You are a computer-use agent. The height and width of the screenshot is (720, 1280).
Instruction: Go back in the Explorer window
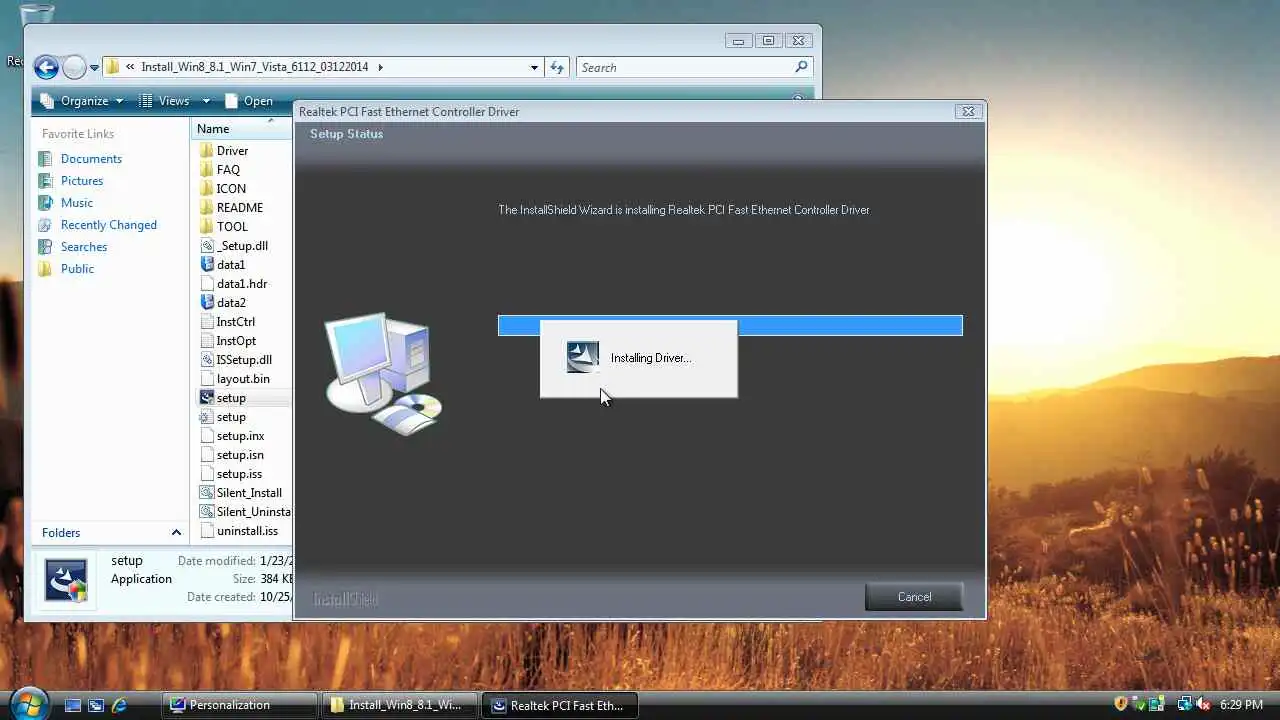[x=46, y=67]
